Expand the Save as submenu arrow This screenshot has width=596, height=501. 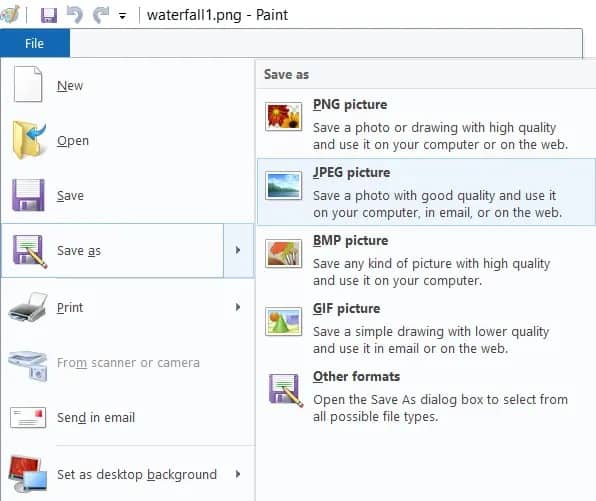click(238, 250)
